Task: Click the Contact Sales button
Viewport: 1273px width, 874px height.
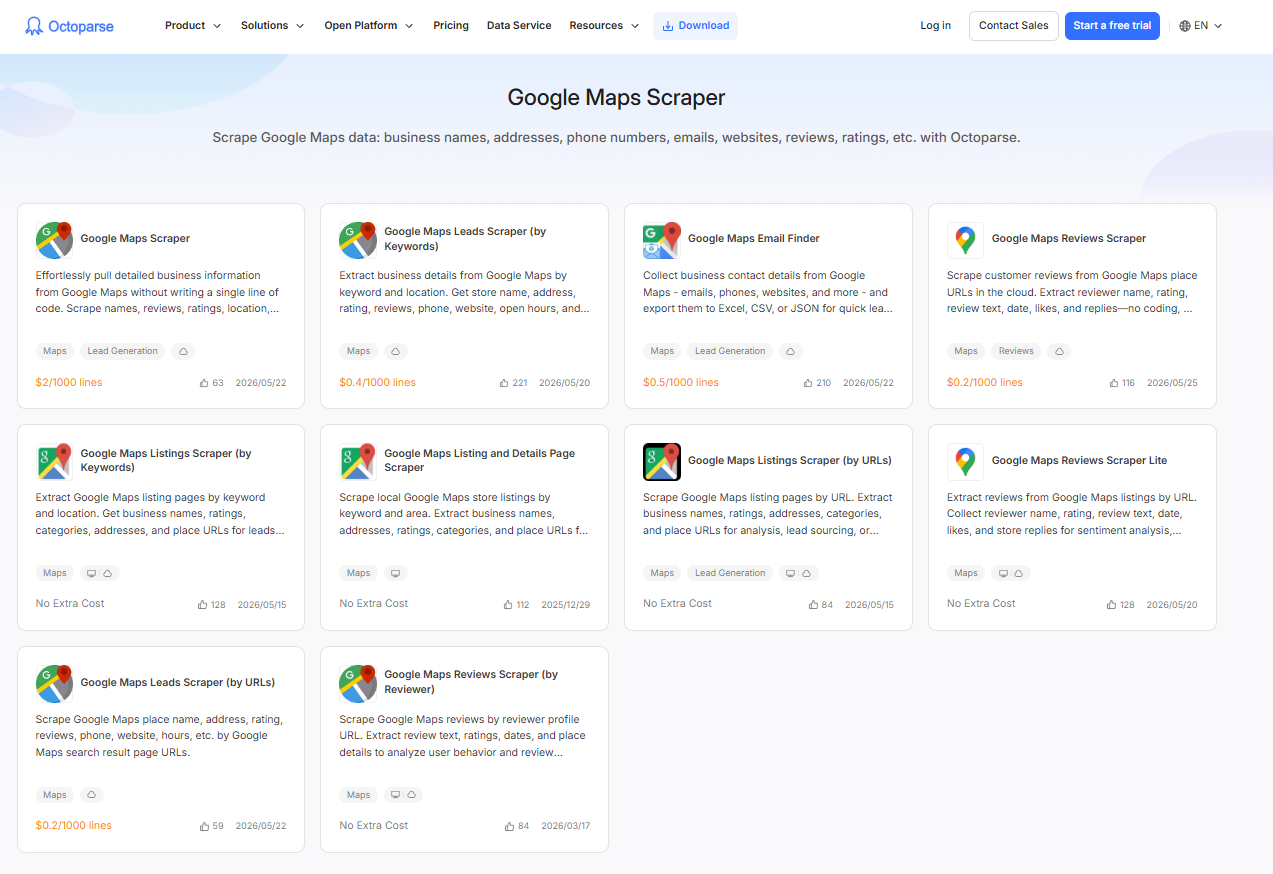Action: 1014,26
